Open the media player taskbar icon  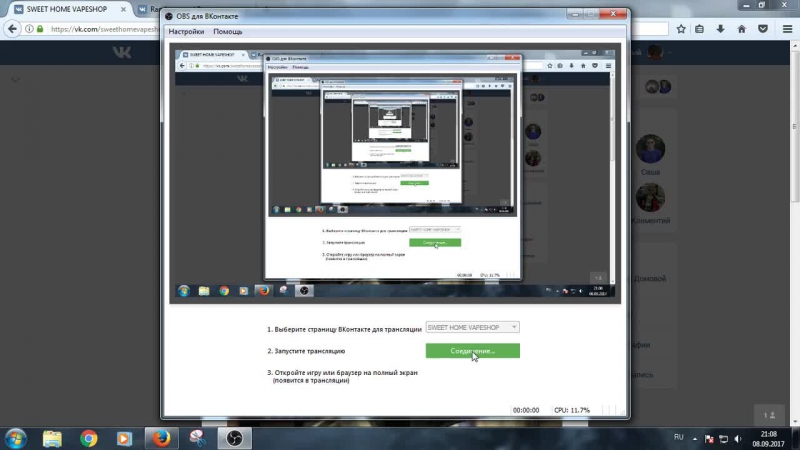124,438
